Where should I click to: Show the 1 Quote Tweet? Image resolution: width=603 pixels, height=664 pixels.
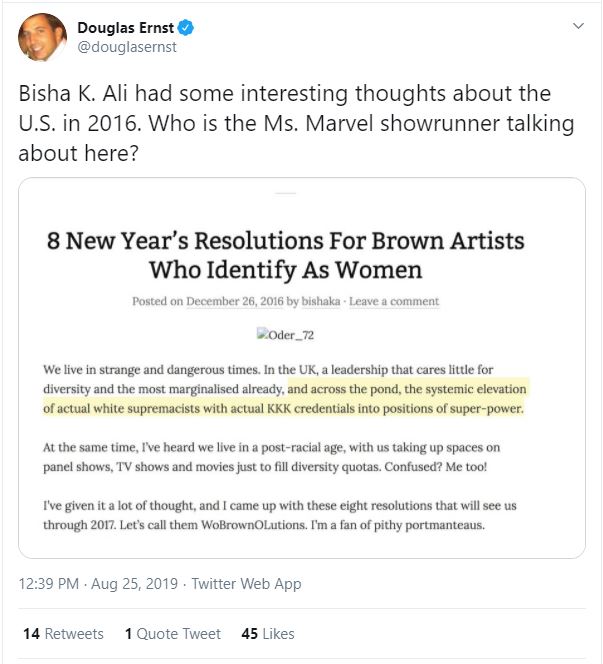(173, 634)
